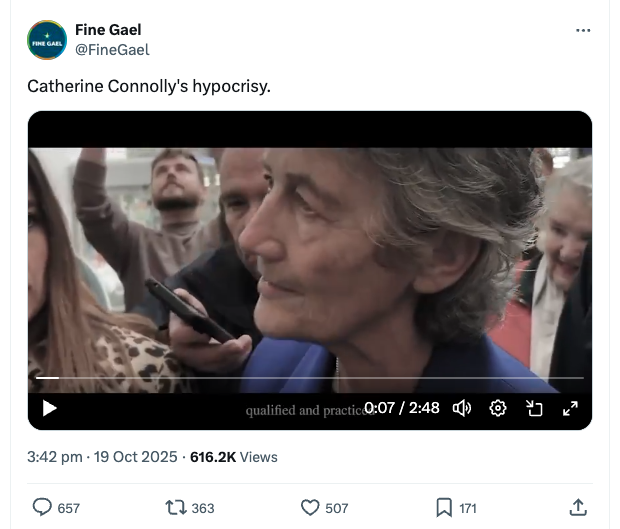Click the "Catherine Connolly's hypocrisy." text
620x529 pixels.
pyautogui.click(x=149, y=87)
